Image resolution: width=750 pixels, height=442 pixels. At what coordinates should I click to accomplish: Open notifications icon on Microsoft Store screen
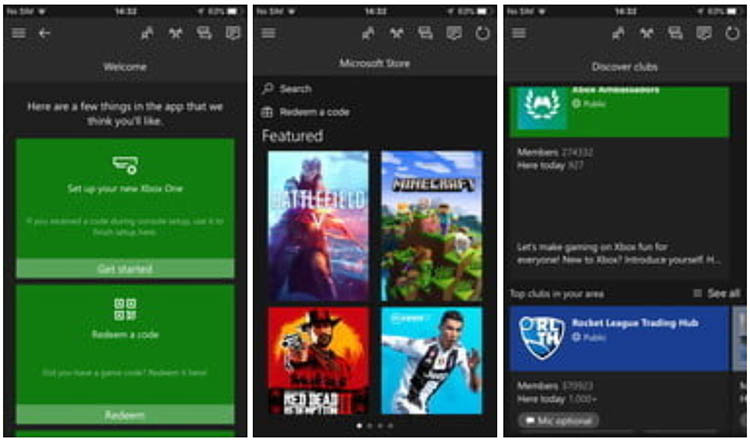tap(454, 33)
